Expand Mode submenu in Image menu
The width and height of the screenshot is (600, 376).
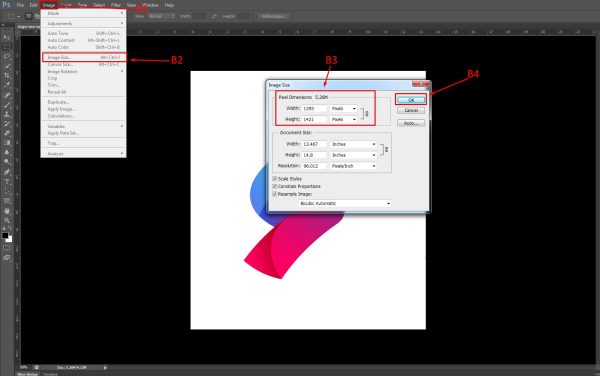[83, 13]
